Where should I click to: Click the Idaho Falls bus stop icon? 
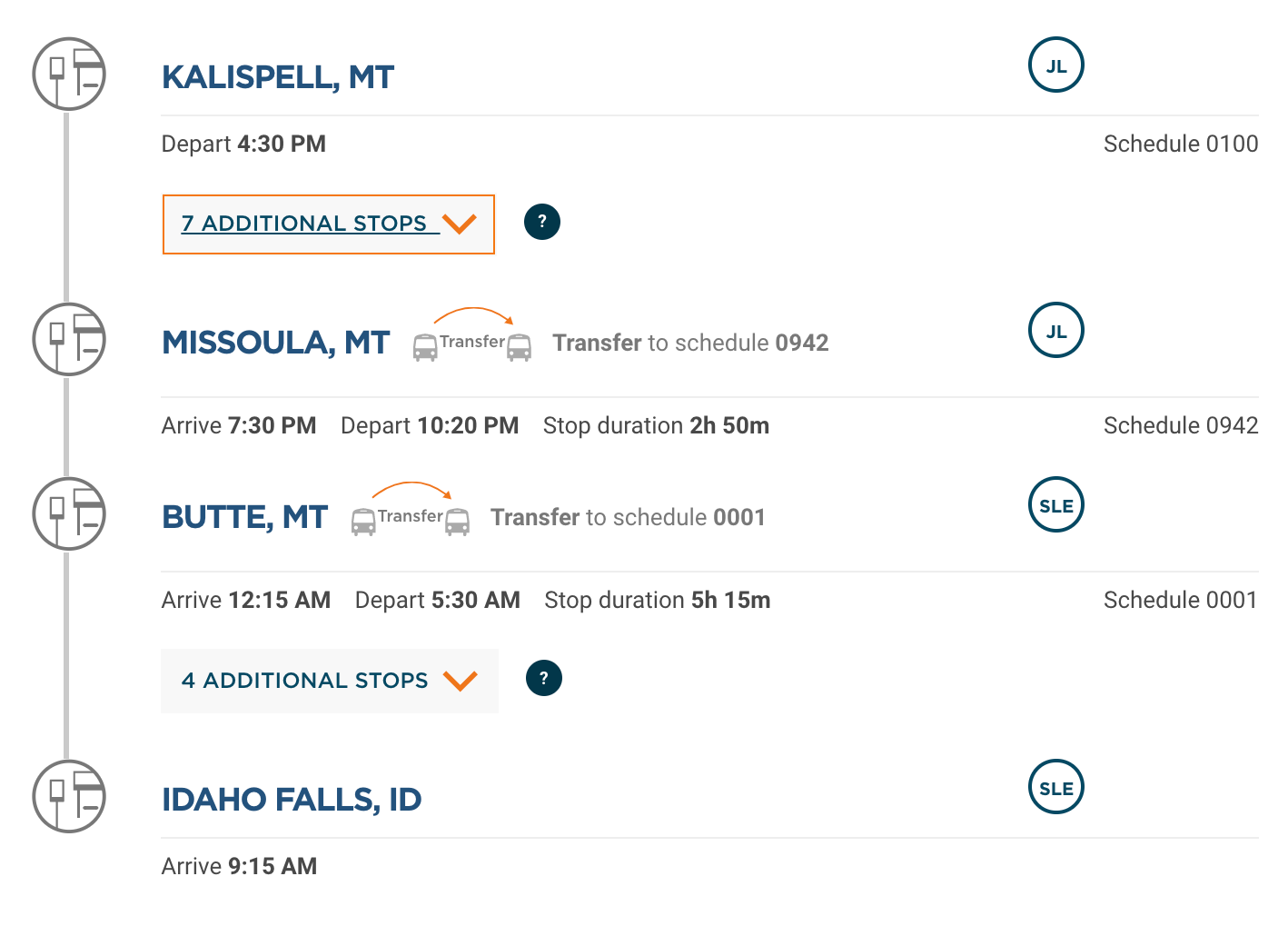click(69, 796)
